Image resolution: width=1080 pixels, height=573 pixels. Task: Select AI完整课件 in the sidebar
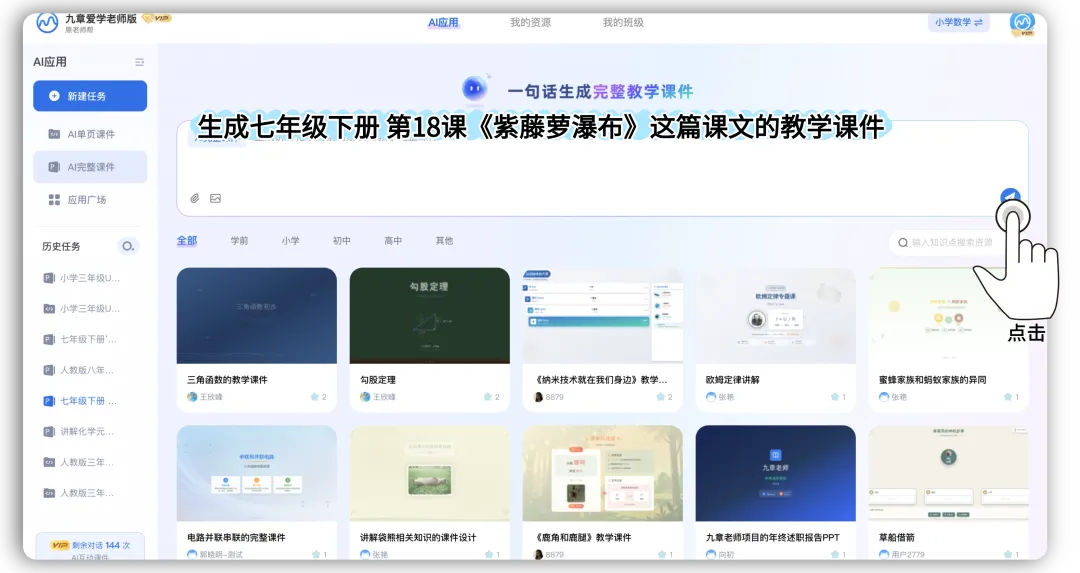(90, 167)
